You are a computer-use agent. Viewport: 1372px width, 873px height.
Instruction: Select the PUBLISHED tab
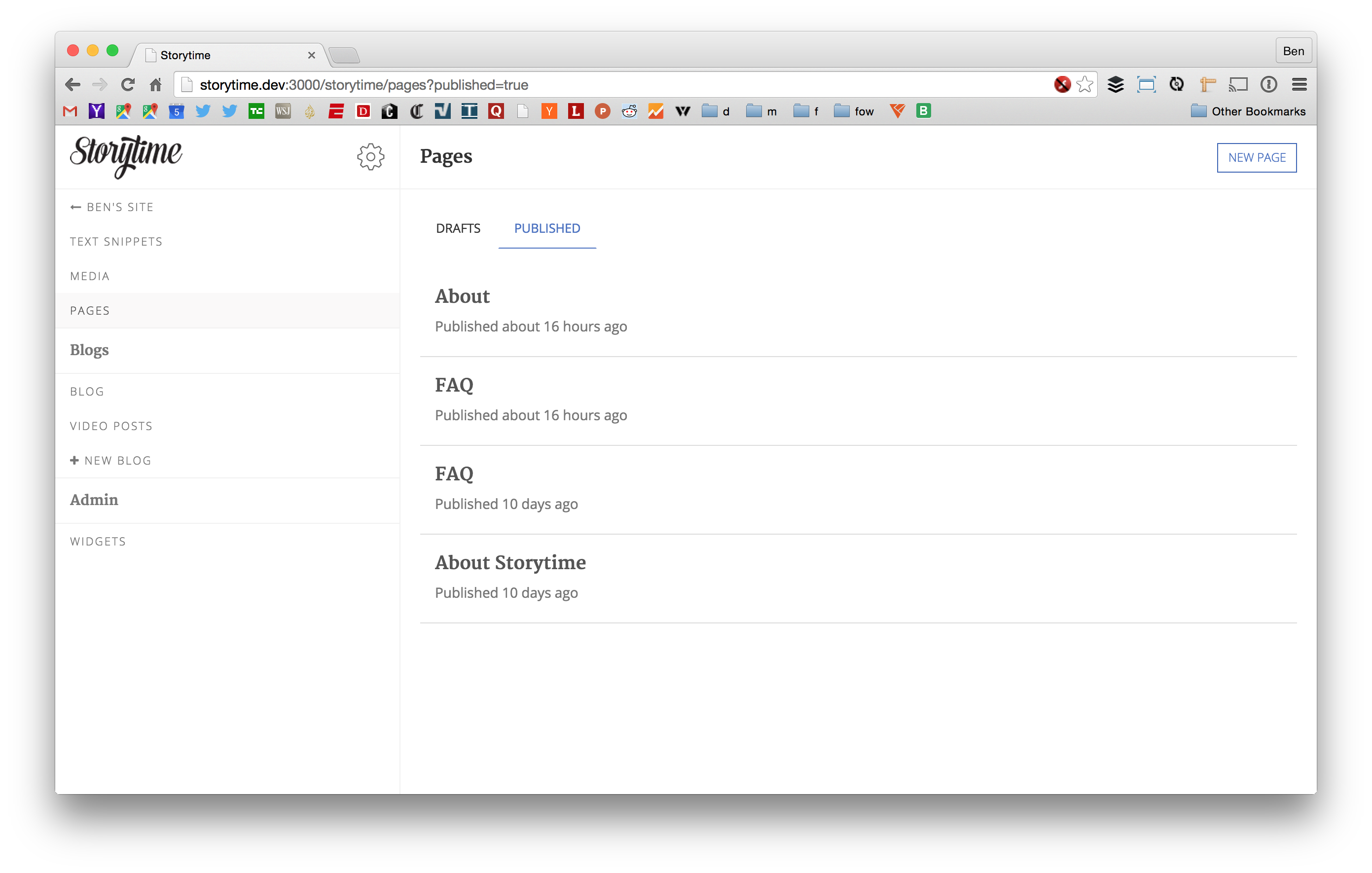548,228
